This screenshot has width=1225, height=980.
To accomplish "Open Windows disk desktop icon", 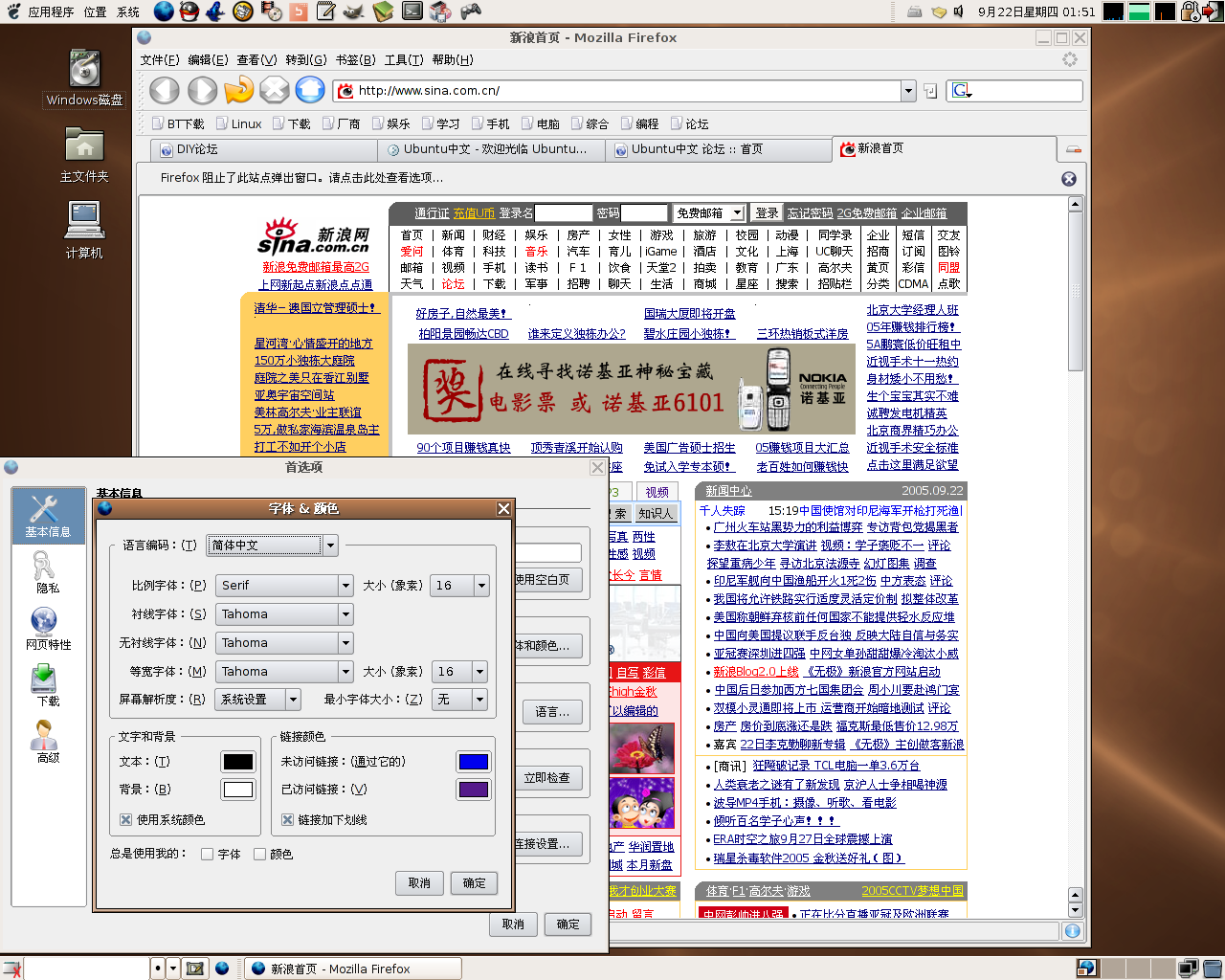I will 84,78.
